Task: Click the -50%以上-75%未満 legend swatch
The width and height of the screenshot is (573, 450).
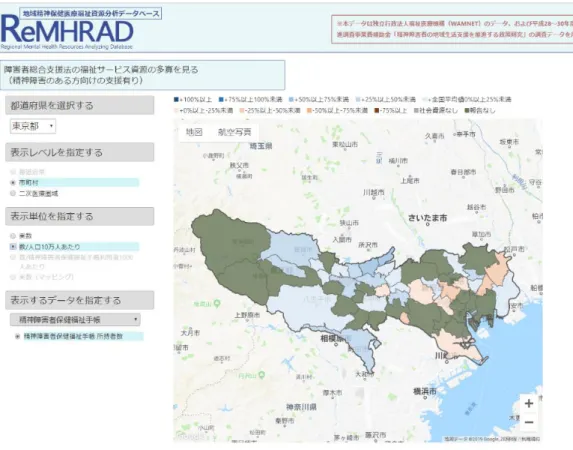Action: click(309, 110)
